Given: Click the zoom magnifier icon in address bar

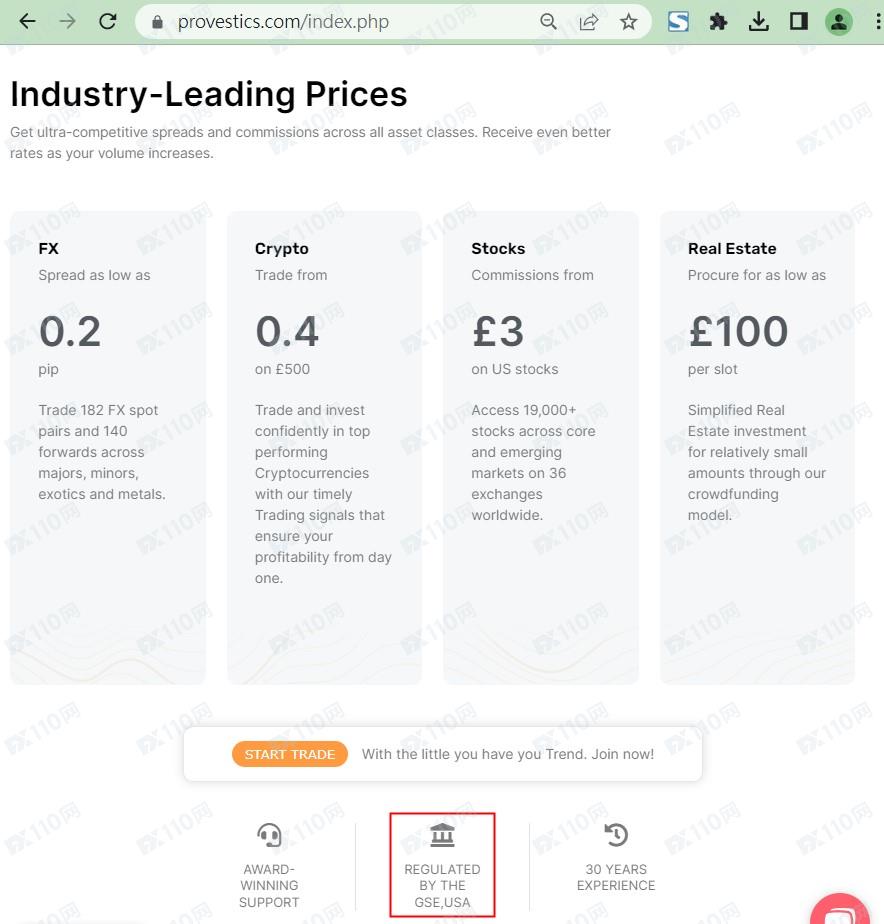Looking at the screenshot, I should [x=548, y=21].
